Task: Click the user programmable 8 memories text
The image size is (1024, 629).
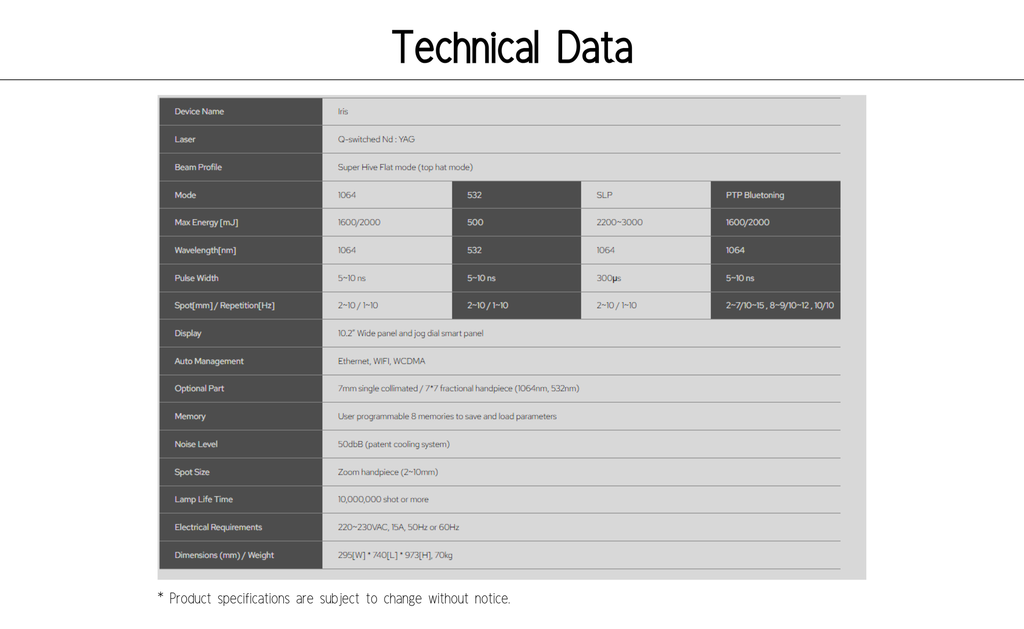Action: point(447,416)
